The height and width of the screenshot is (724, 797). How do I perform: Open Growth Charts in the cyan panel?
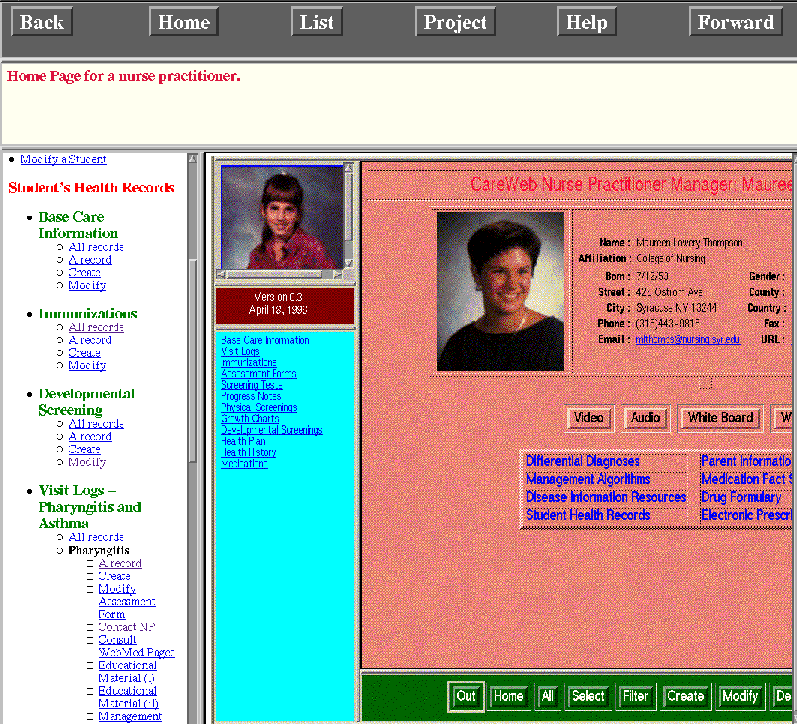[x=251, y=418]
